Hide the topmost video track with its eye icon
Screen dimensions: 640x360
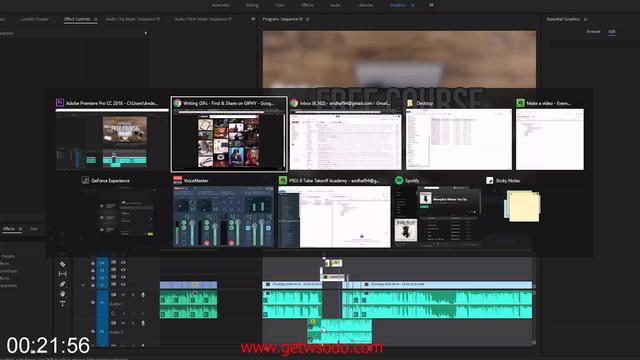(123, 263)
